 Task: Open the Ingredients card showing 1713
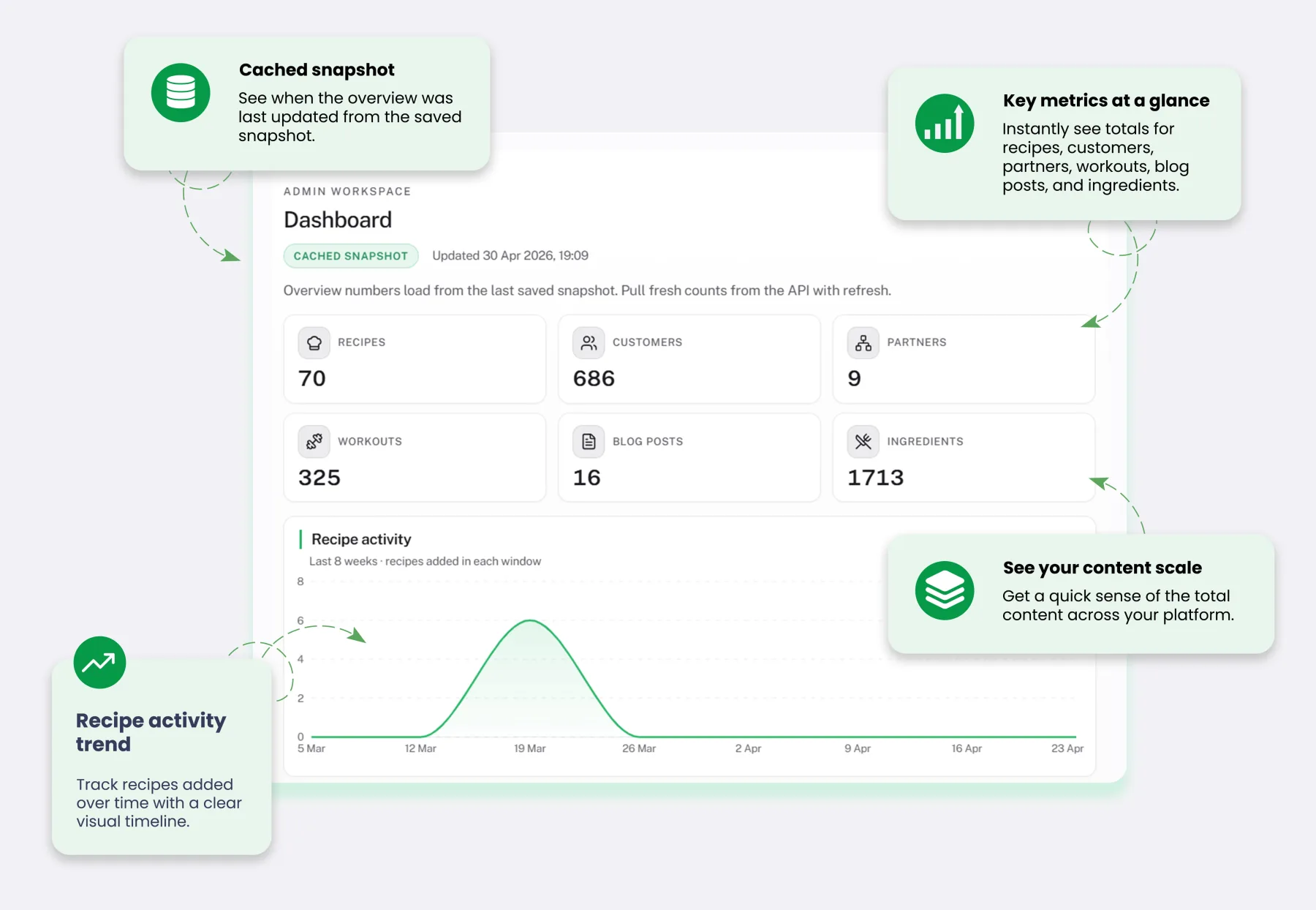click(964, 458)
